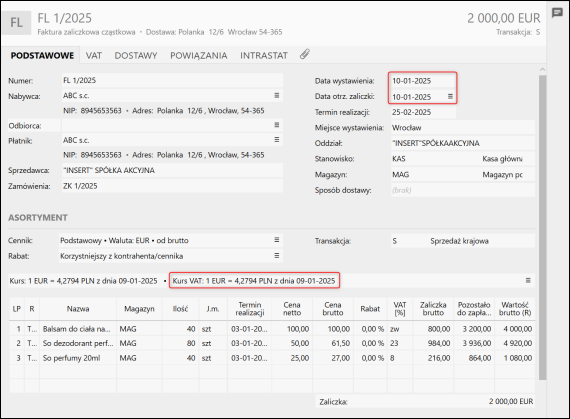Image resolution: width=570 pixels, height=419 pixels.
Task: Expand the Rabat discount dropdown
Action: click(x=277, y=255)
